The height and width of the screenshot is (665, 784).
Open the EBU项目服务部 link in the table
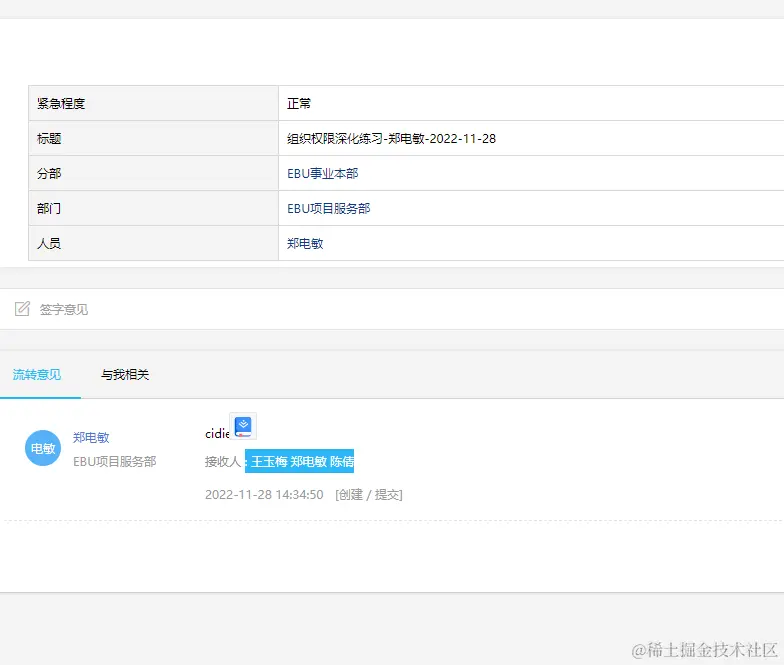pyautogui.click(x=328, y=208)
